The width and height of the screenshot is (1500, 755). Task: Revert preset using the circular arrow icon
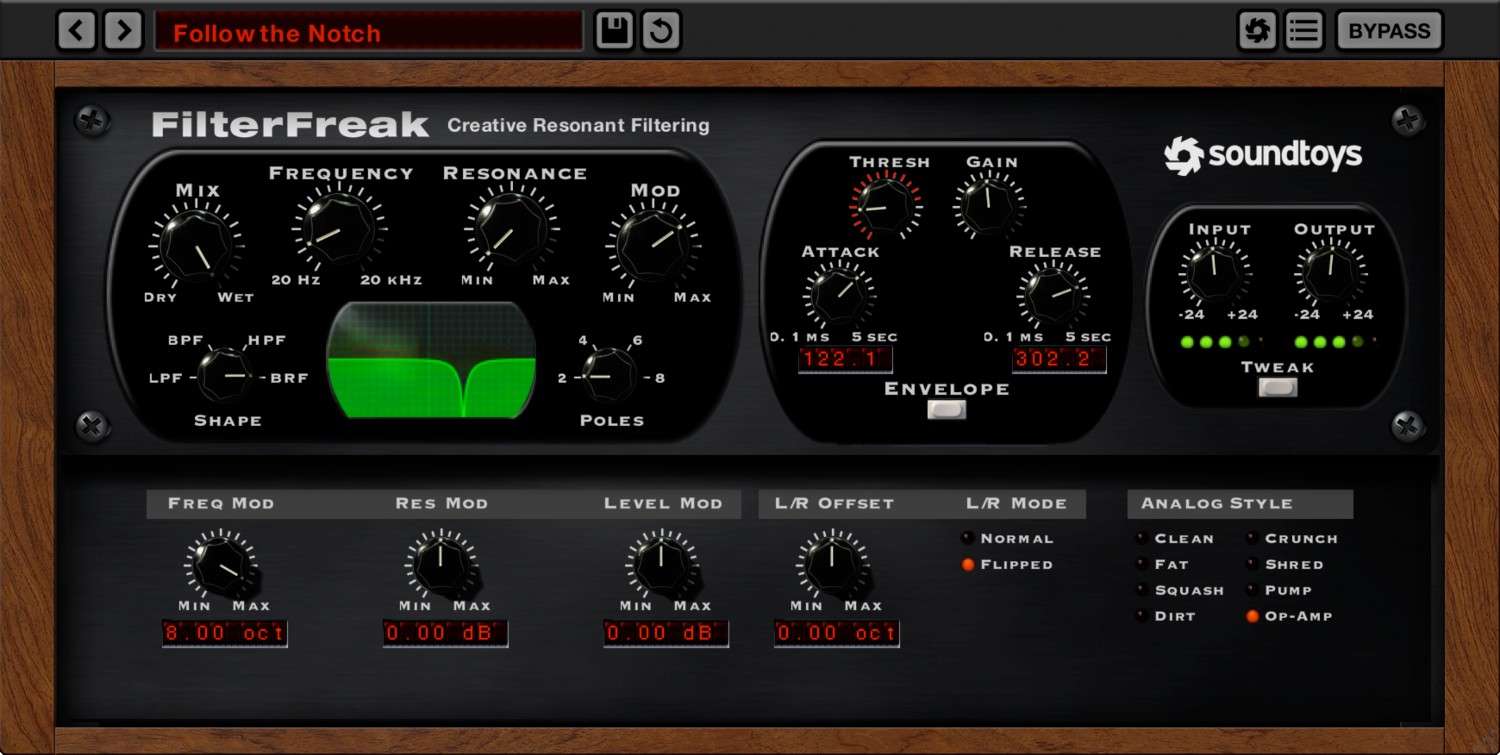point(659,30)
